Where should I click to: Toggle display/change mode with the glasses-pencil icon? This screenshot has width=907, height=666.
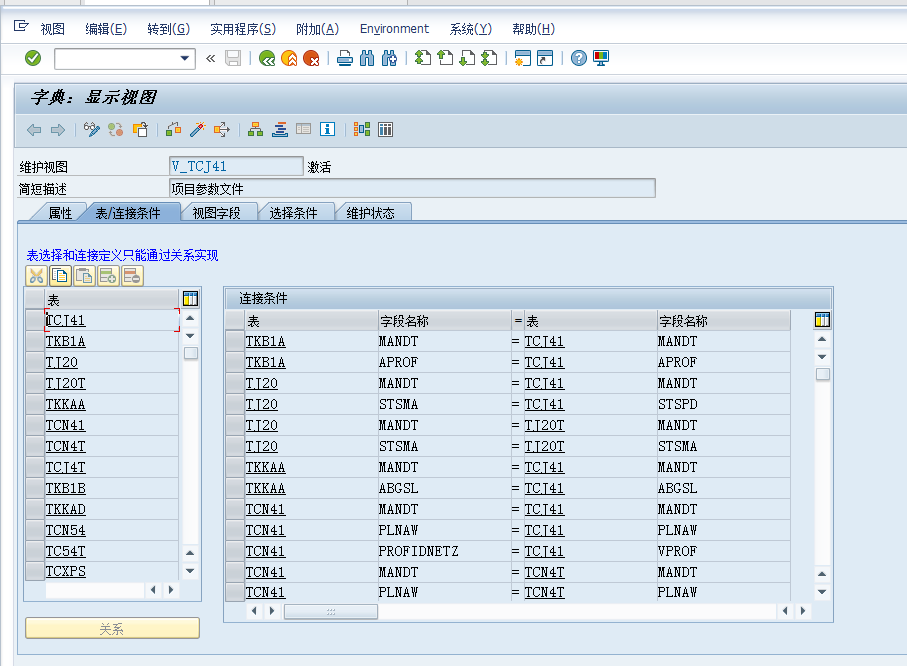click(92, 129)
